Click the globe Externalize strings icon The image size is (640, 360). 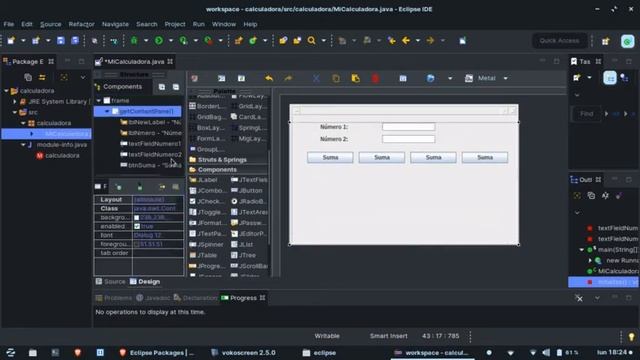pyautogui.click(x=431, y=78)
